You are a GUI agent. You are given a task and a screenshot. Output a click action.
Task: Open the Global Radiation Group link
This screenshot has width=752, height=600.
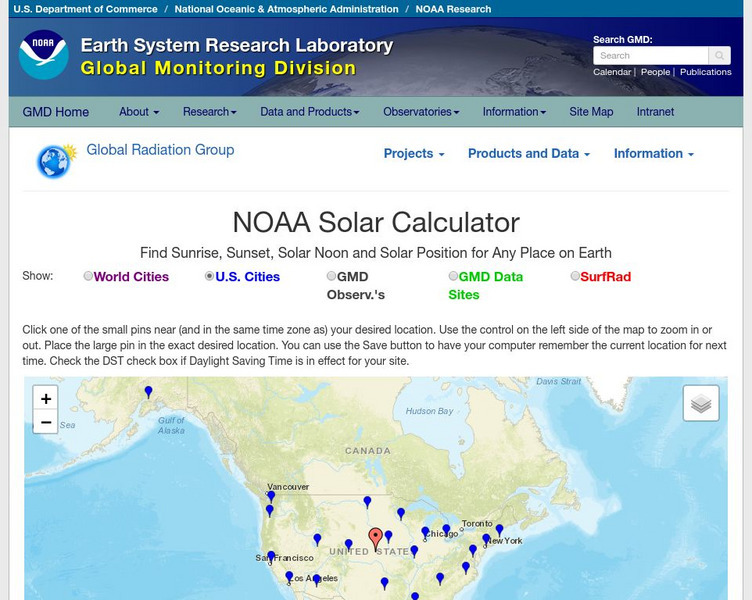pyautogui.click(x=160, y=150)
